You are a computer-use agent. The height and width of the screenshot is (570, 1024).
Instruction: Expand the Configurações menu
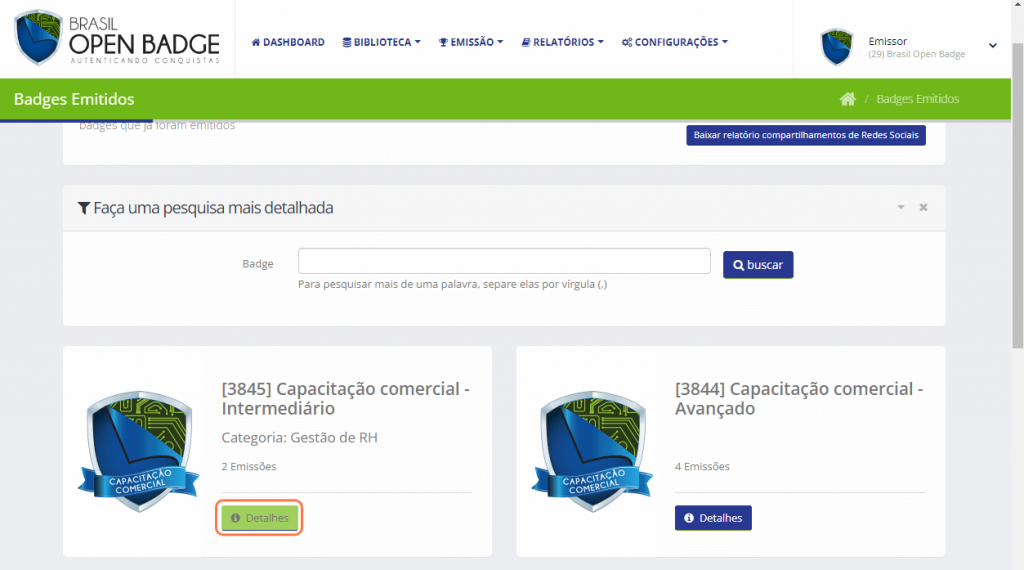point(675,42)
